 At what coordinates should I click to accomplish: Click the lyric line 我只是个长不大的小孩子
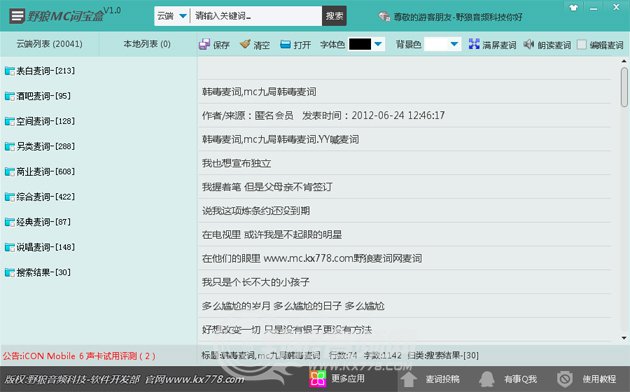click(256, 282)
